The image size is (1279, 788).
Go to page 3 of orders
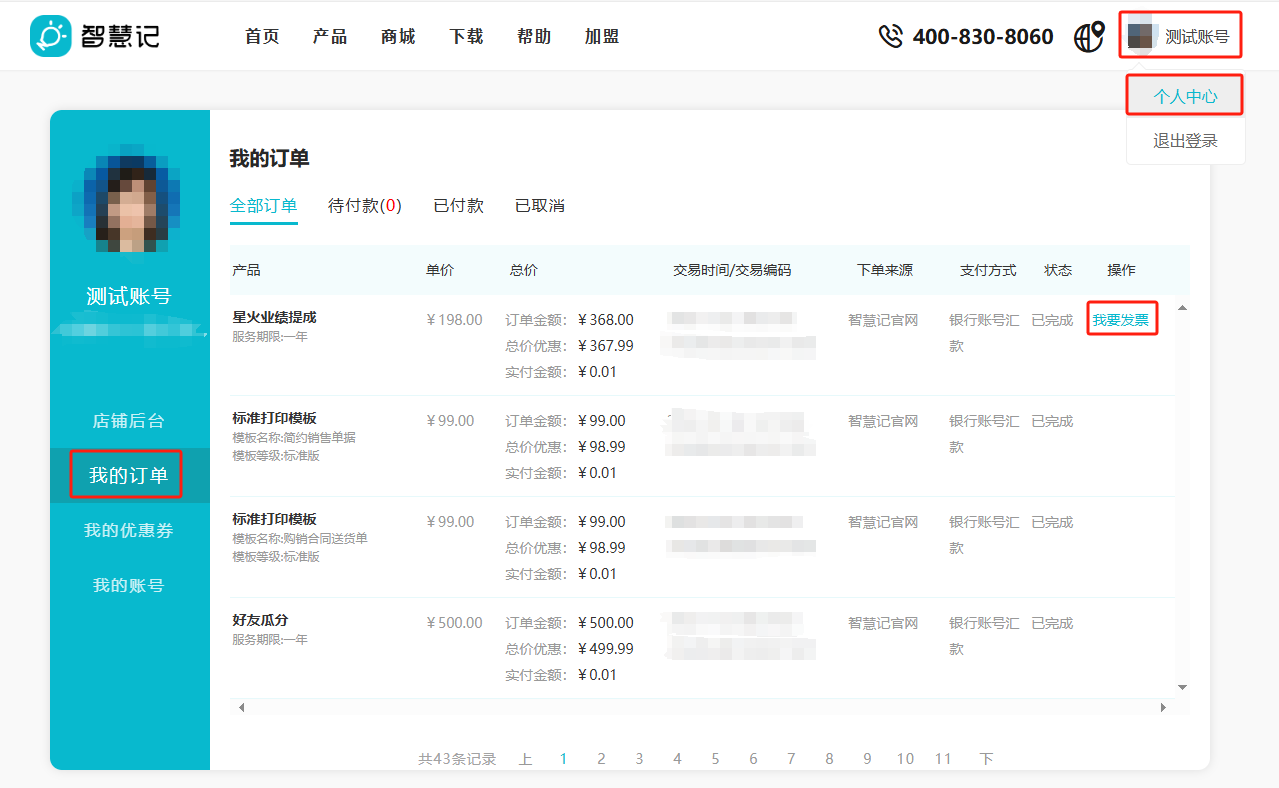(639, 759)
